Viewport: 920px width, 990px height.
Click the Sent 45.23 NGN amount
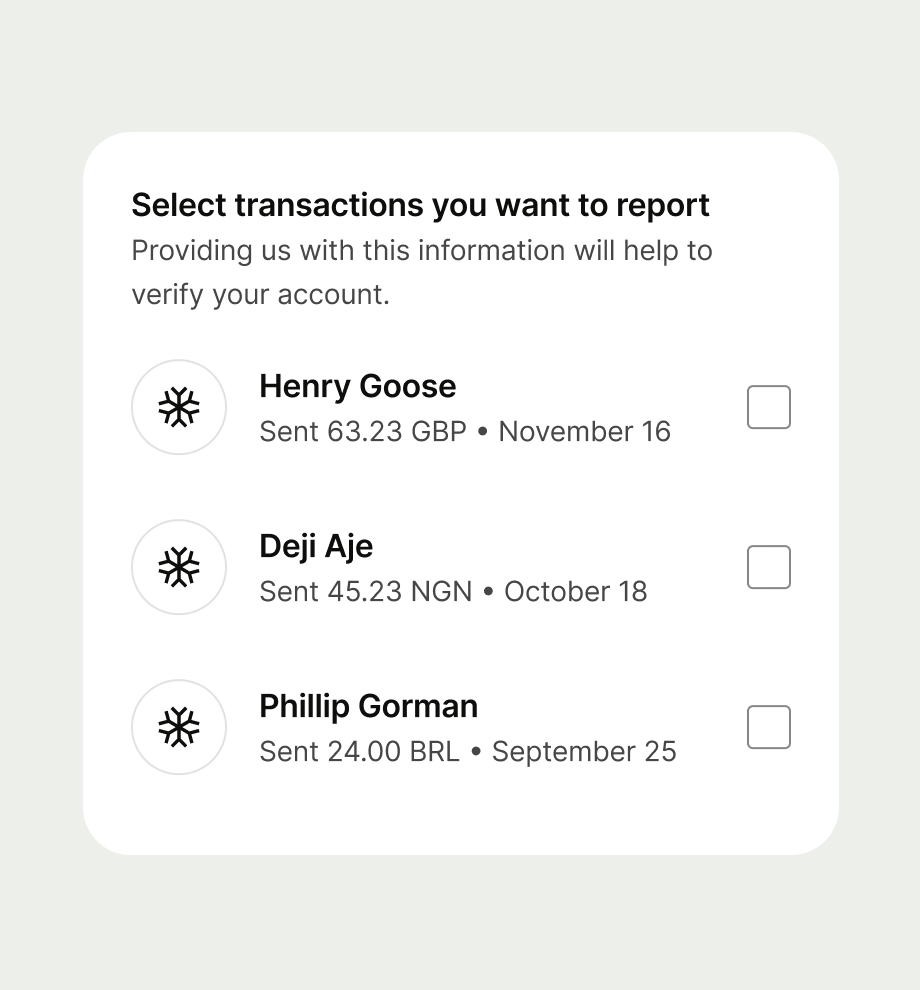365,592
